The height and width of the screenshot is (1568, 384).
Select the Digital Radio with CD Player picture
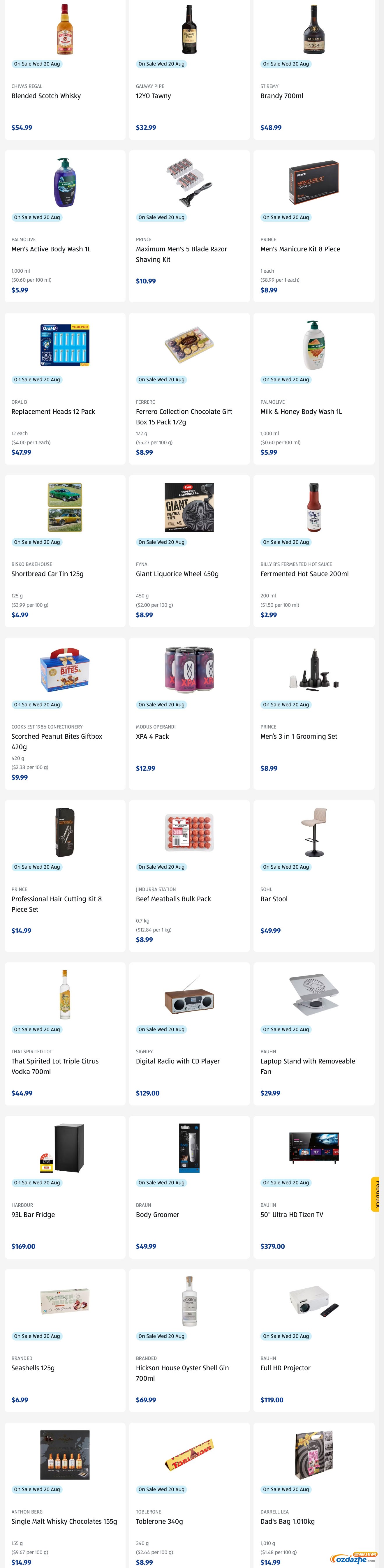click(189, 995)
